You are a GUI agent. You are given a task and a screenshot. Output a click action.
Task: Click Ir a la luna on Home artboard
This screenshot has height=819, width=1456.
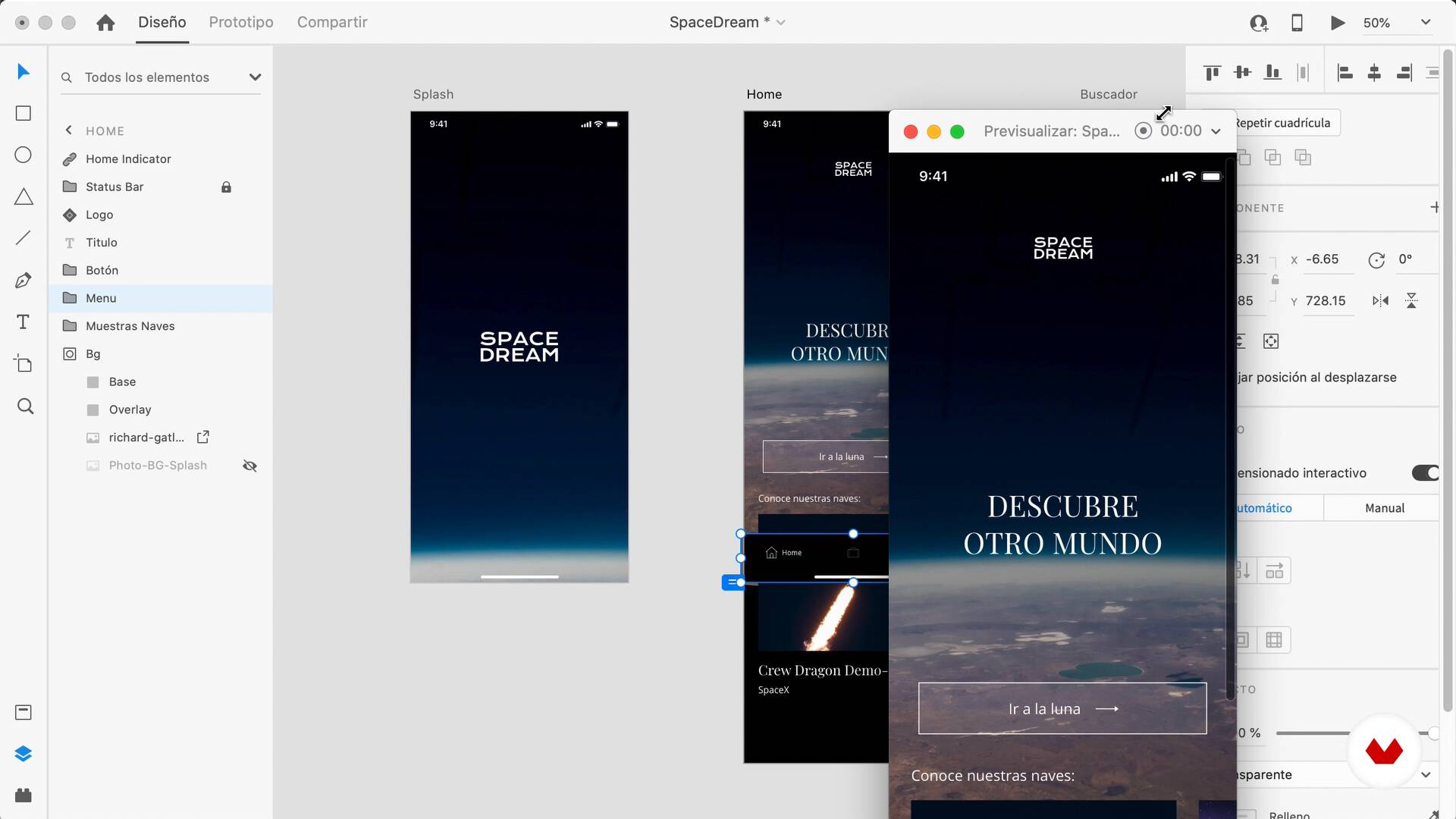(x=826, y=457)
